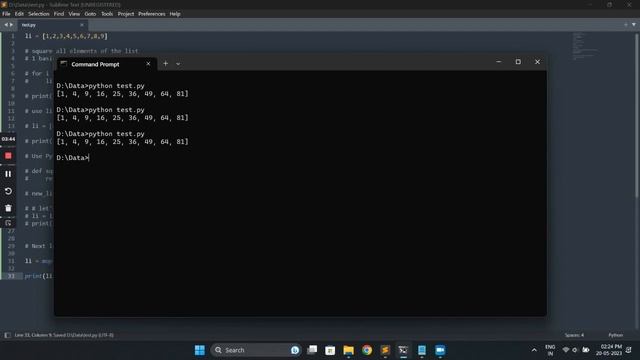The image size is (640, 360).
Task: Close the test.py tab in Sublime Text
Action: pos(82,25)
